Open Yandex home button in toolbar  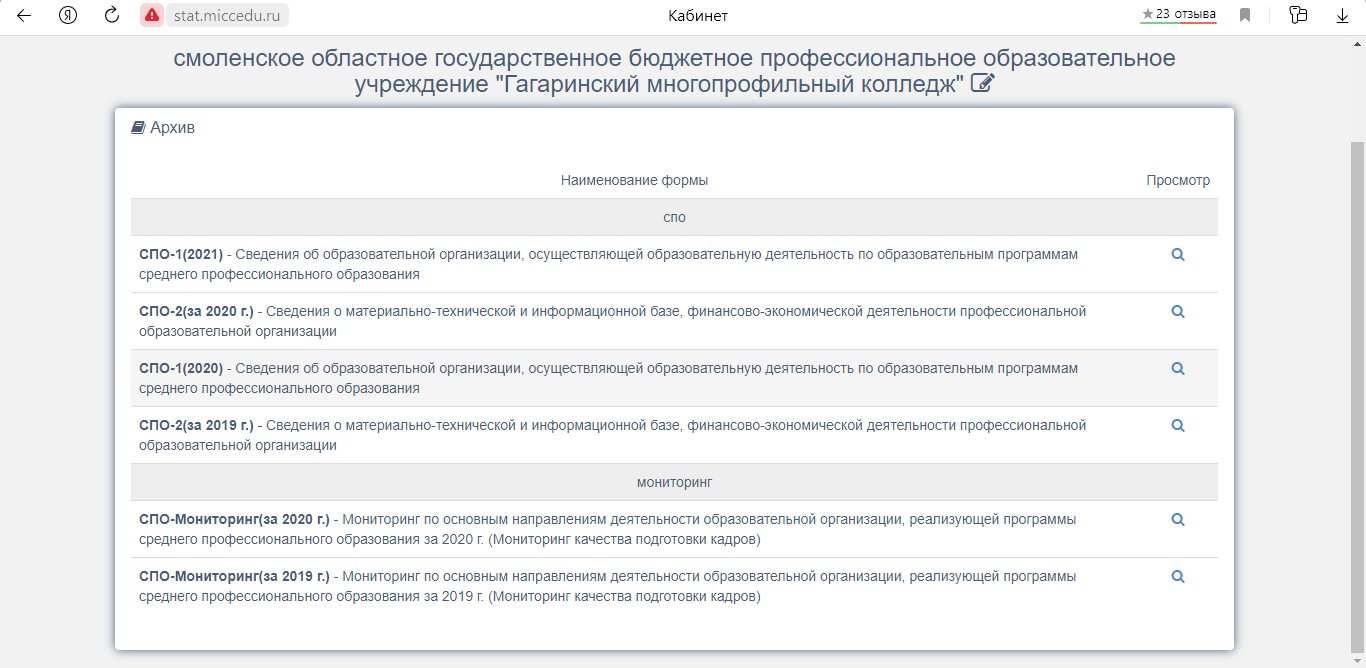click(x=68, y=15)
